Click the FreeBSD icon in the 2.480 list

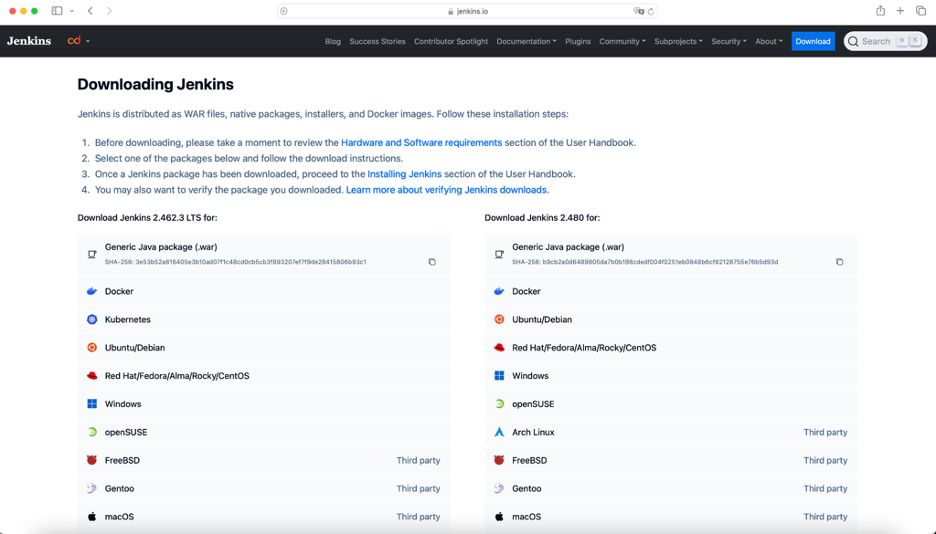tap(499, 460)
